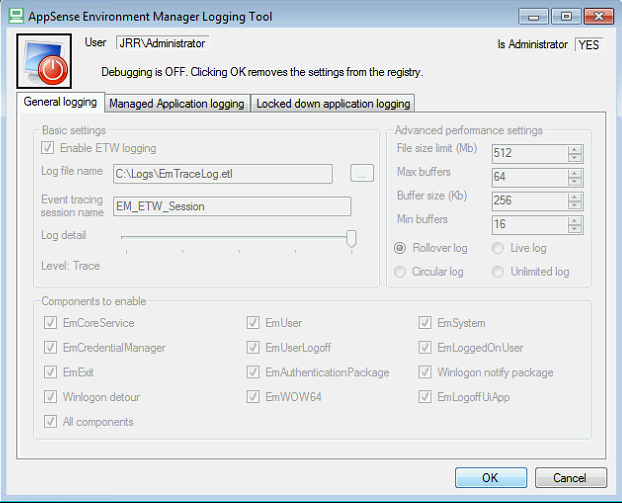622x503 pixels.
Task: Click Event tracing session name field
Action: pos(232,206)
